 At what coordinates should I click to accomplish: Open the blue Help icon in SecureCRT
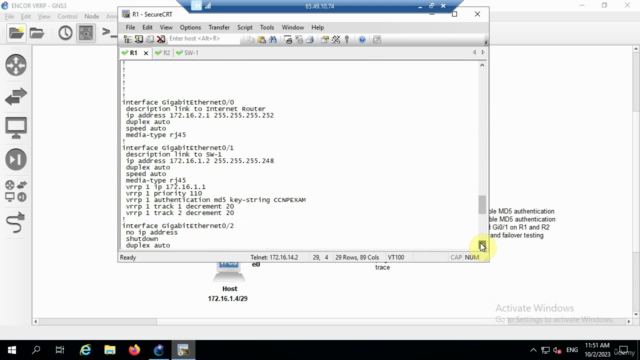(362, 39)
